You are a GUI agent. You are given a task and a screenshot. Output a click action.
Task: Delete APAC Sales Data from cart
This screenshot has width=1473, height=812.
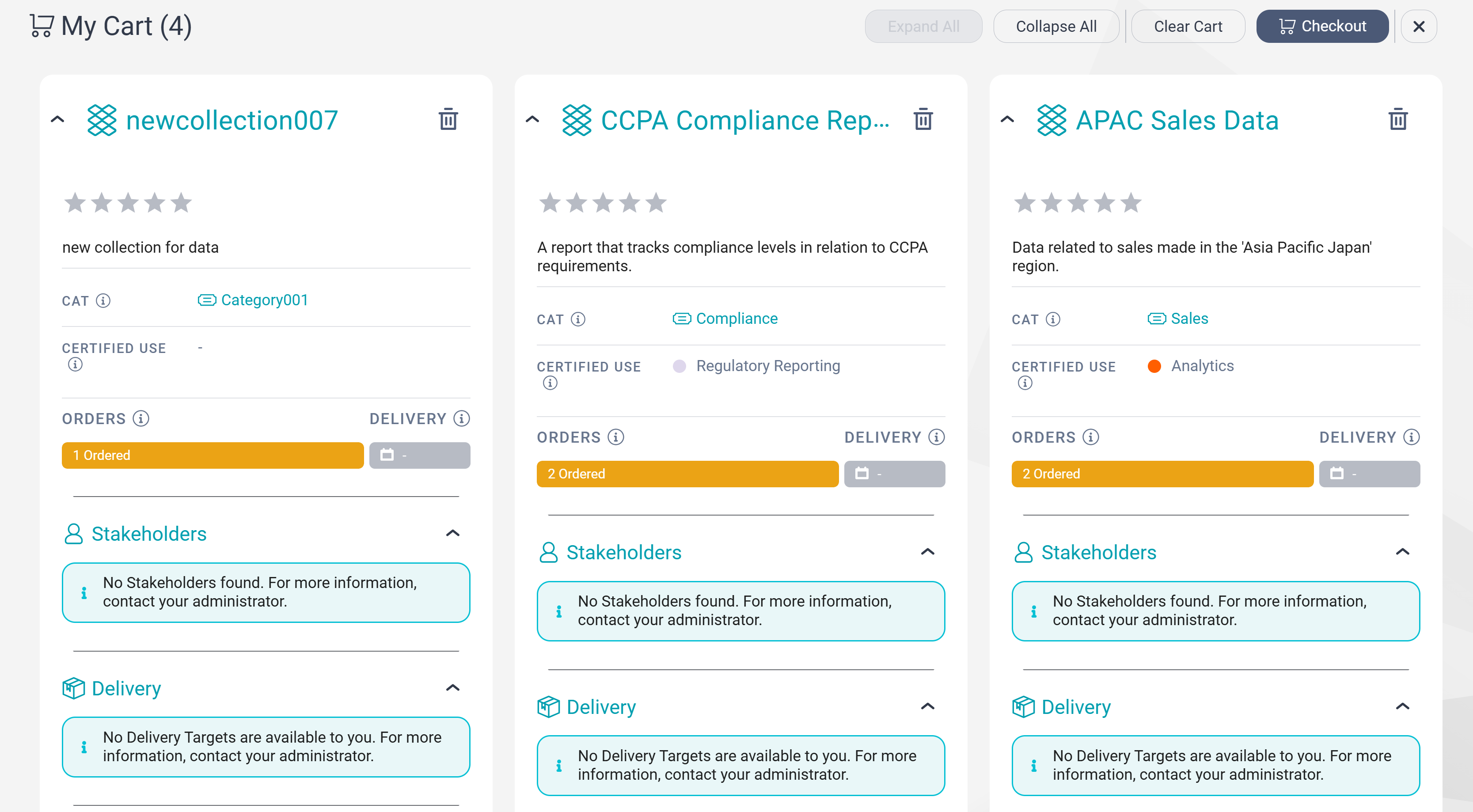pos(1398,120)
